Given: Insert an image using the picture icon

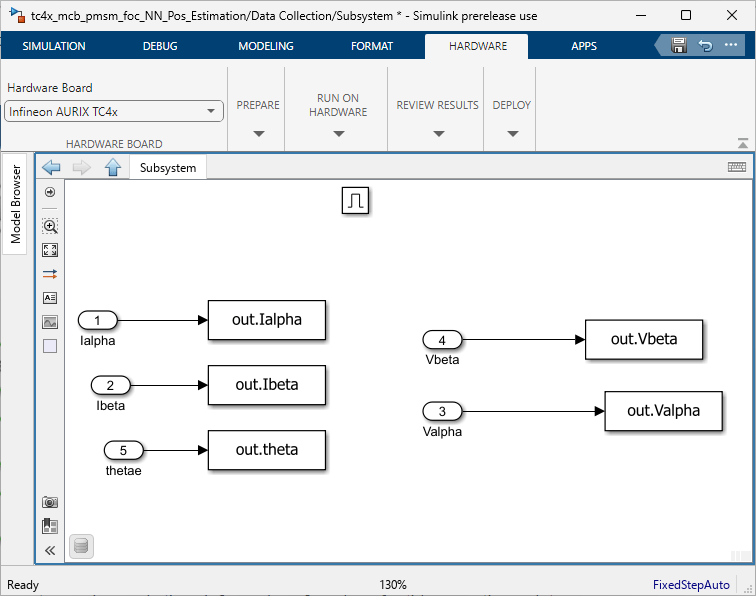Looking at the screenshot, I should [x=50, y=322].
